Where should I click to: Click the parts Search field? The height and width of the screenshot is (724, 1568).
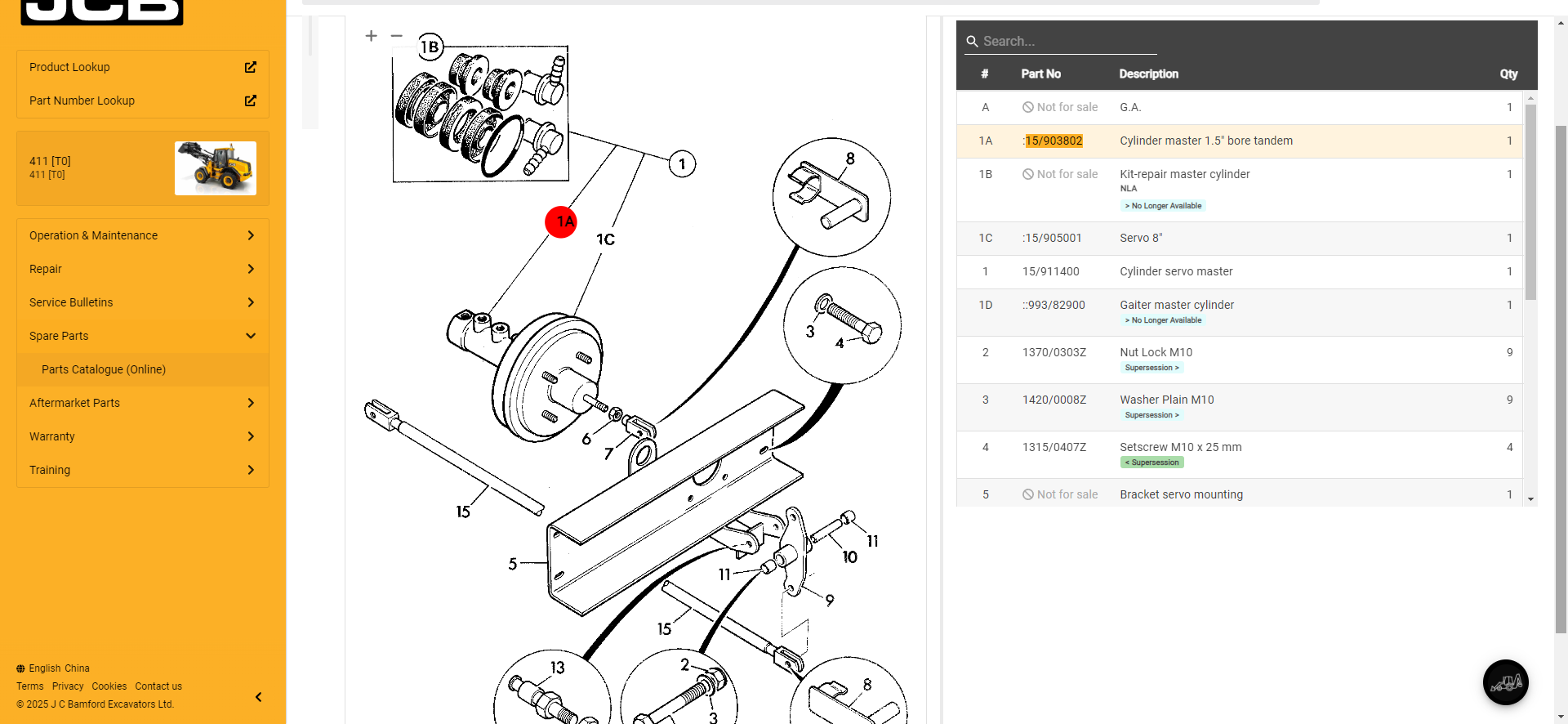[1062, 41]
